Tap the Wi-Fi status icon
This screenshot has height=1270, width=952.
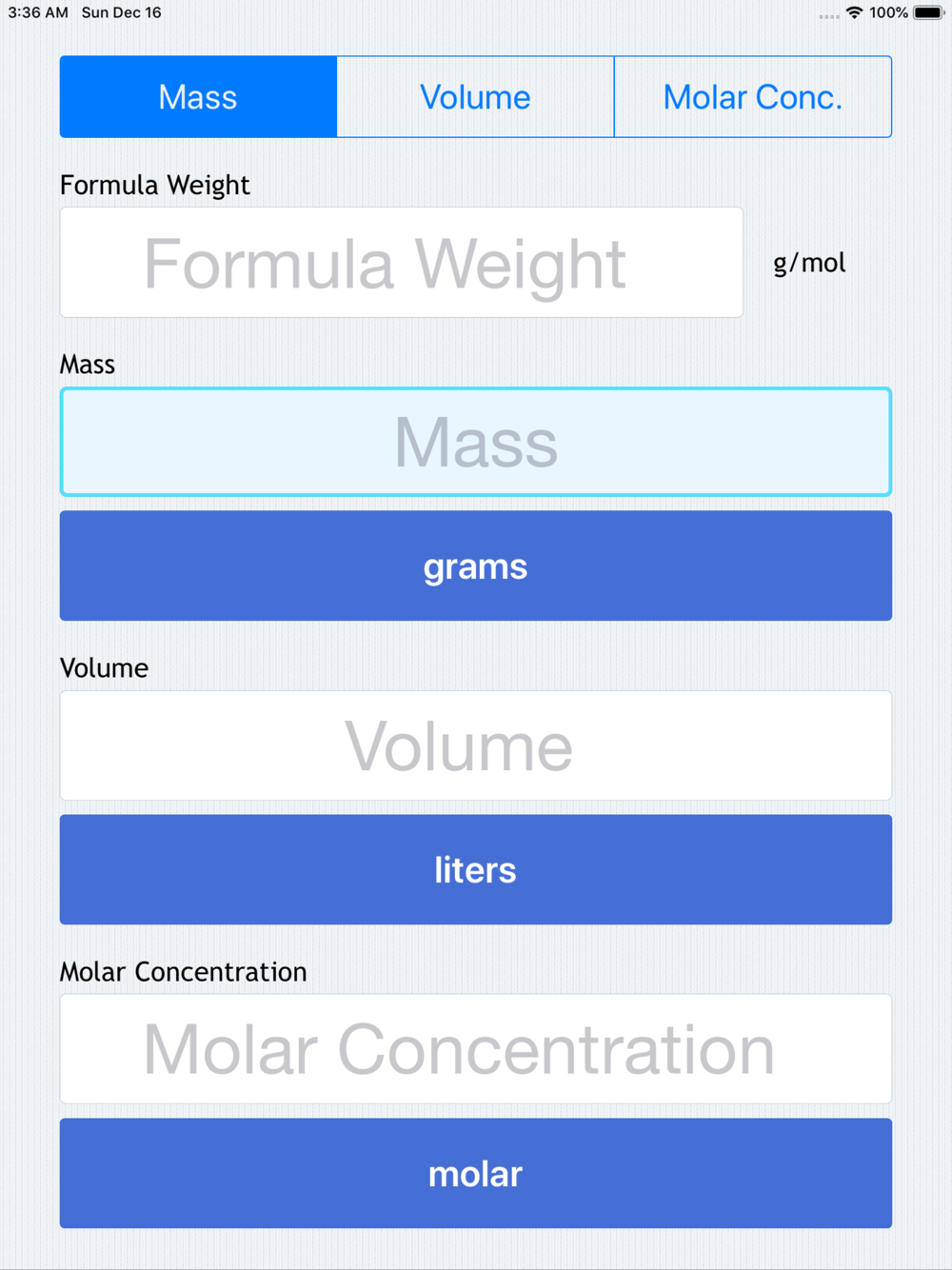pos(854,12)
